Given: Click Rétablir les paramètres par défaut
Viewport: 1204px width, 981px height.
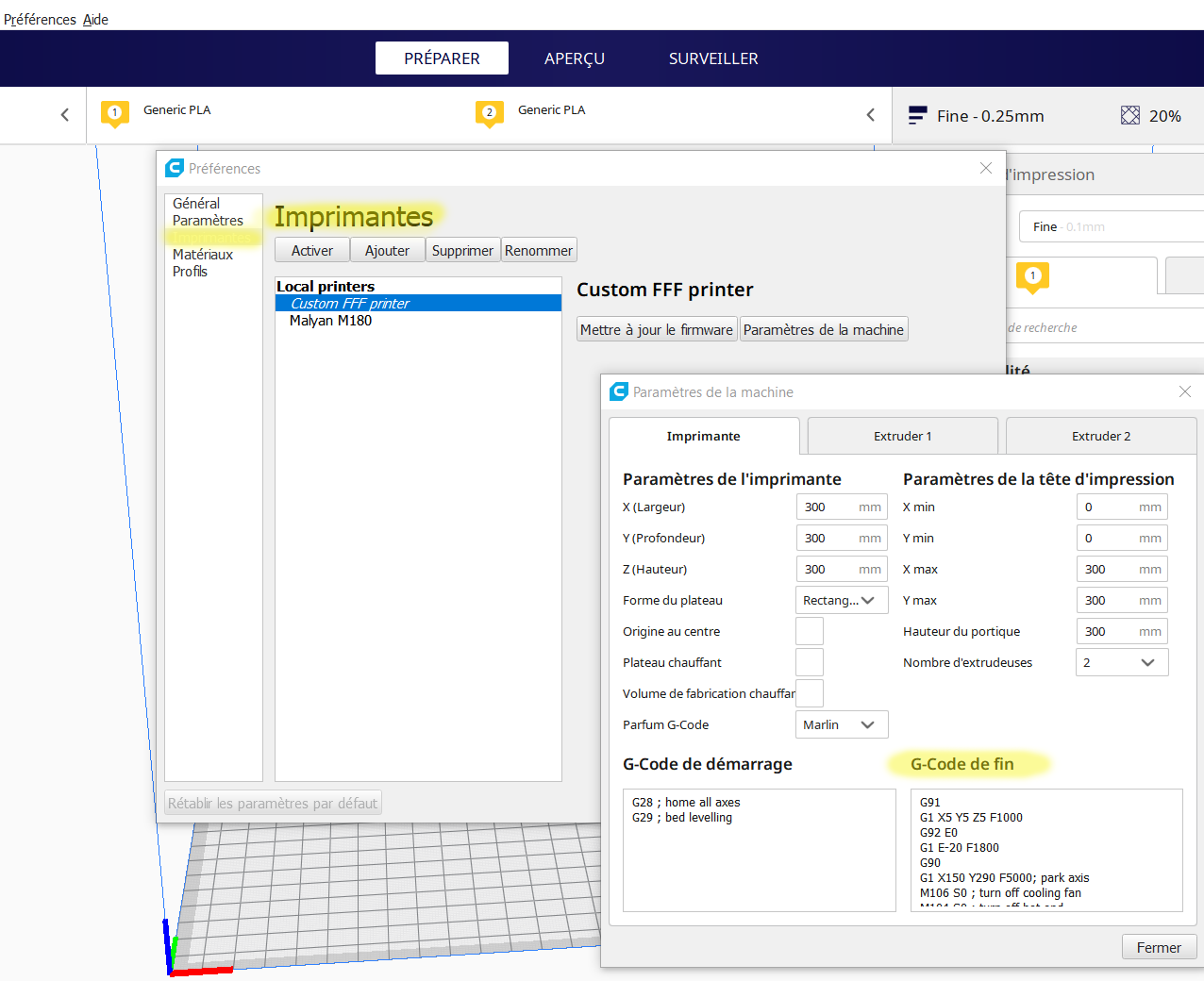Looking at the screenshot, I should (273, 803).
